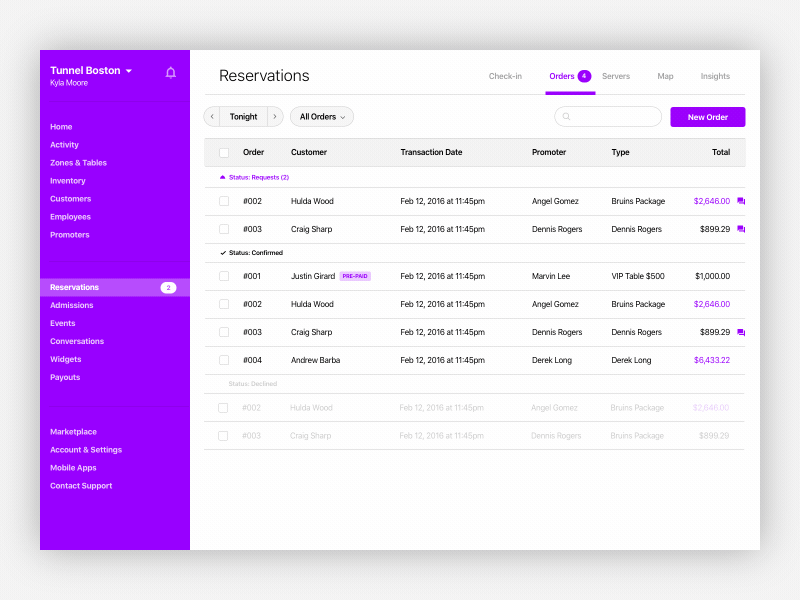Open chat icon on Craig Sharp's confirmed order
800x600 pixels.
click(x=741, y=332)
